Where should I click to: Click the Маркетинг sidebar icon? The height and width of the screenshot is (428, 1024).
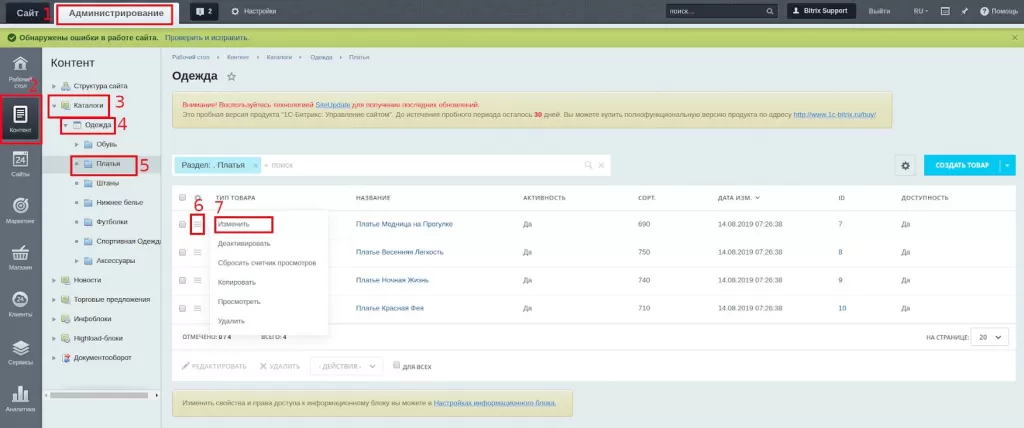pos(20,209)
